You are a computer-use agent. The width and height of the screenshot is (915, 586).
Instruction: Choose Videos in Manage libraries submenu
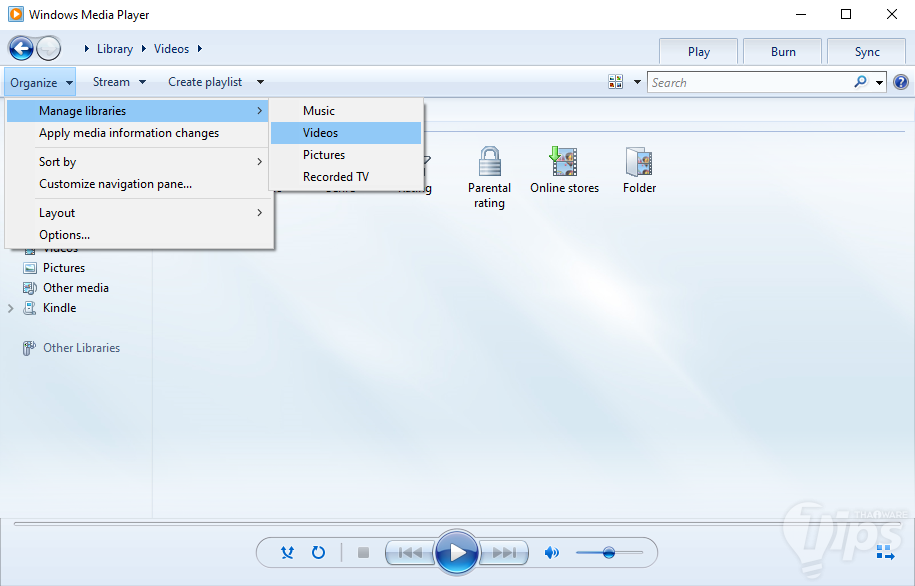[346, 133]
